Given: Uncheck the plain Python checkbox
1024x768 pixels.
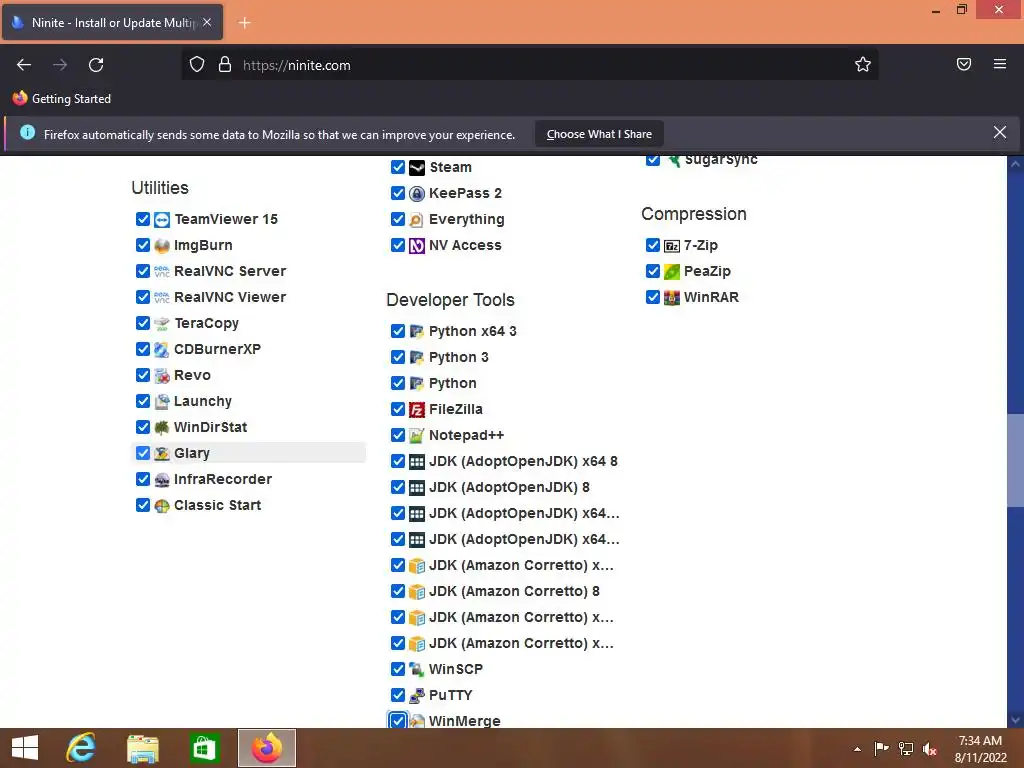Looking at the screenshot, I should [398, 383].
